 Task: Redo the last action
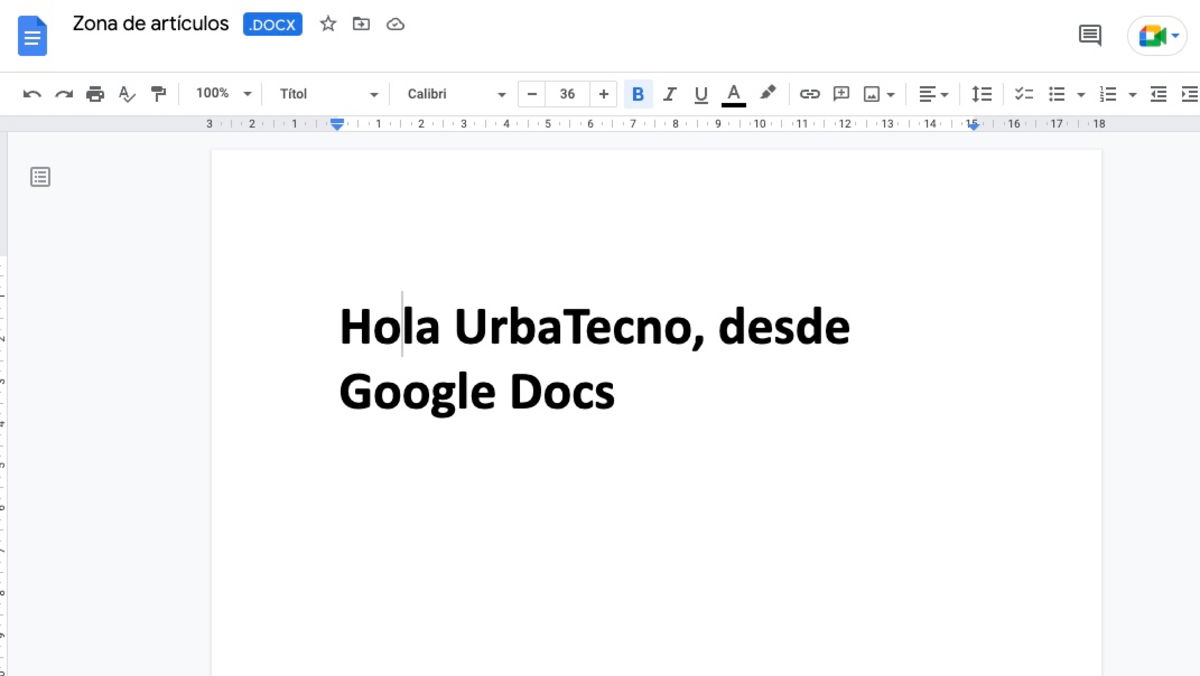tap(64, 94)
